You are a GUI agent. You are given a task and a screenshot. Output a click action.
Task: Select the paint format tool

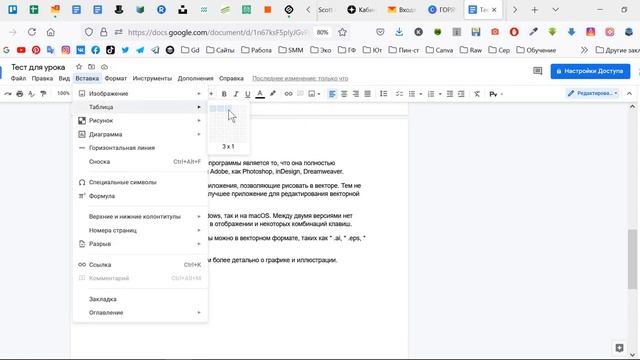coord(43,94)
